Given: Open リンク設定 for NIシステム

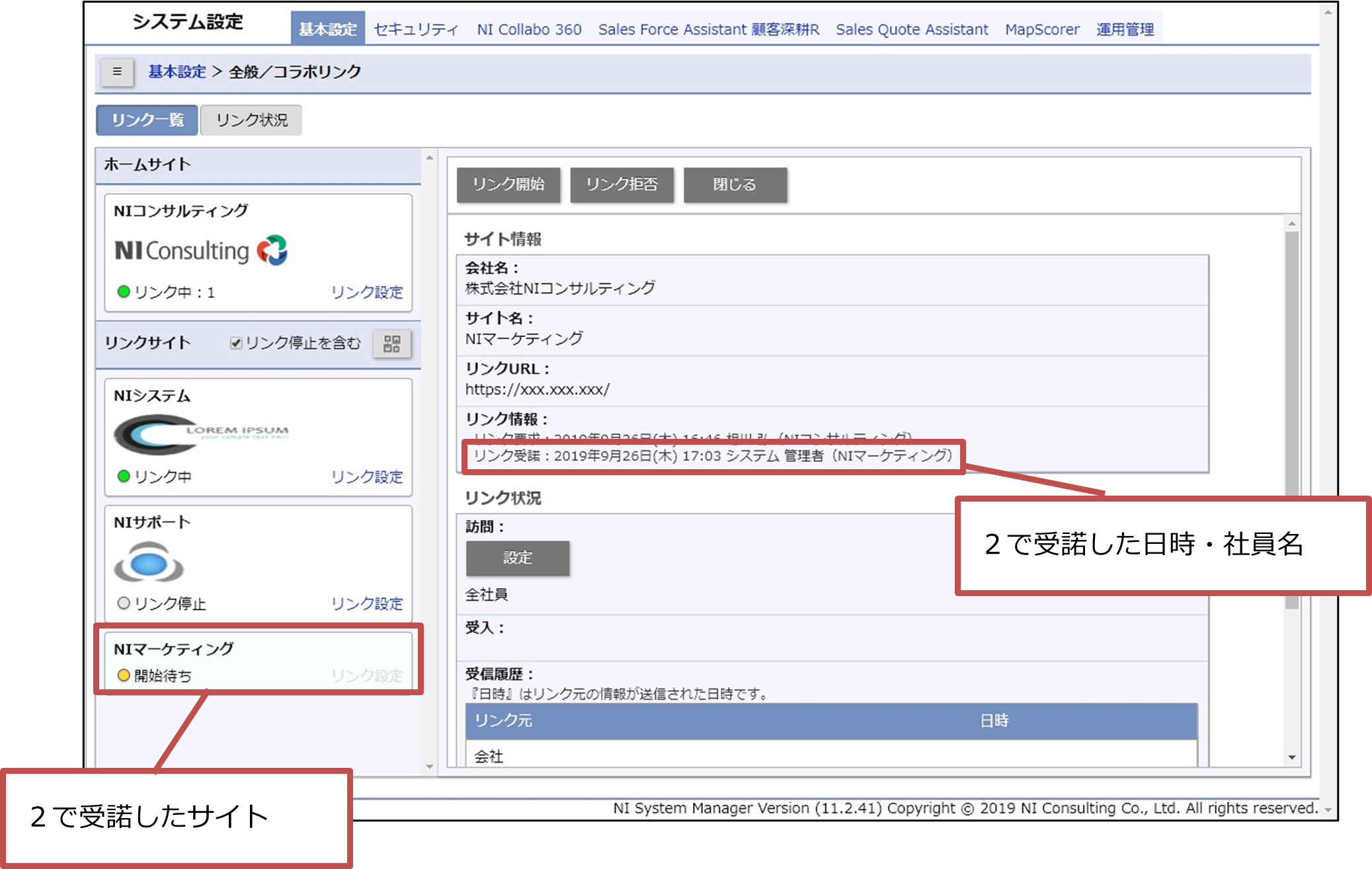Looking at the screenshot, I should 367,476.
